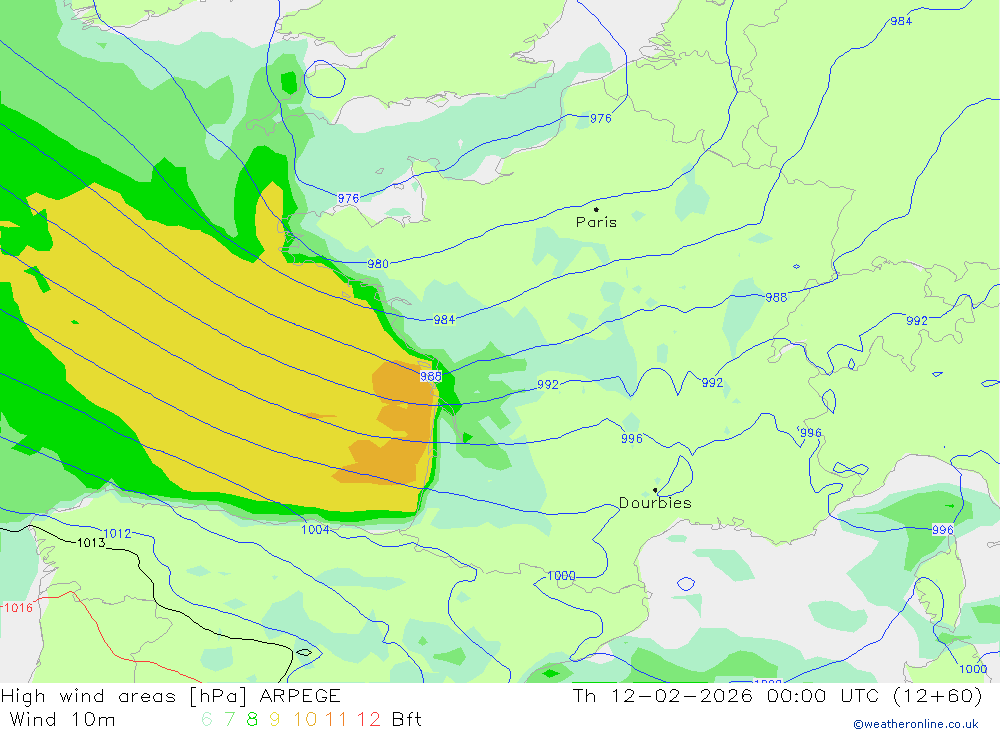Click the 980 isobar label

point(378,264)
